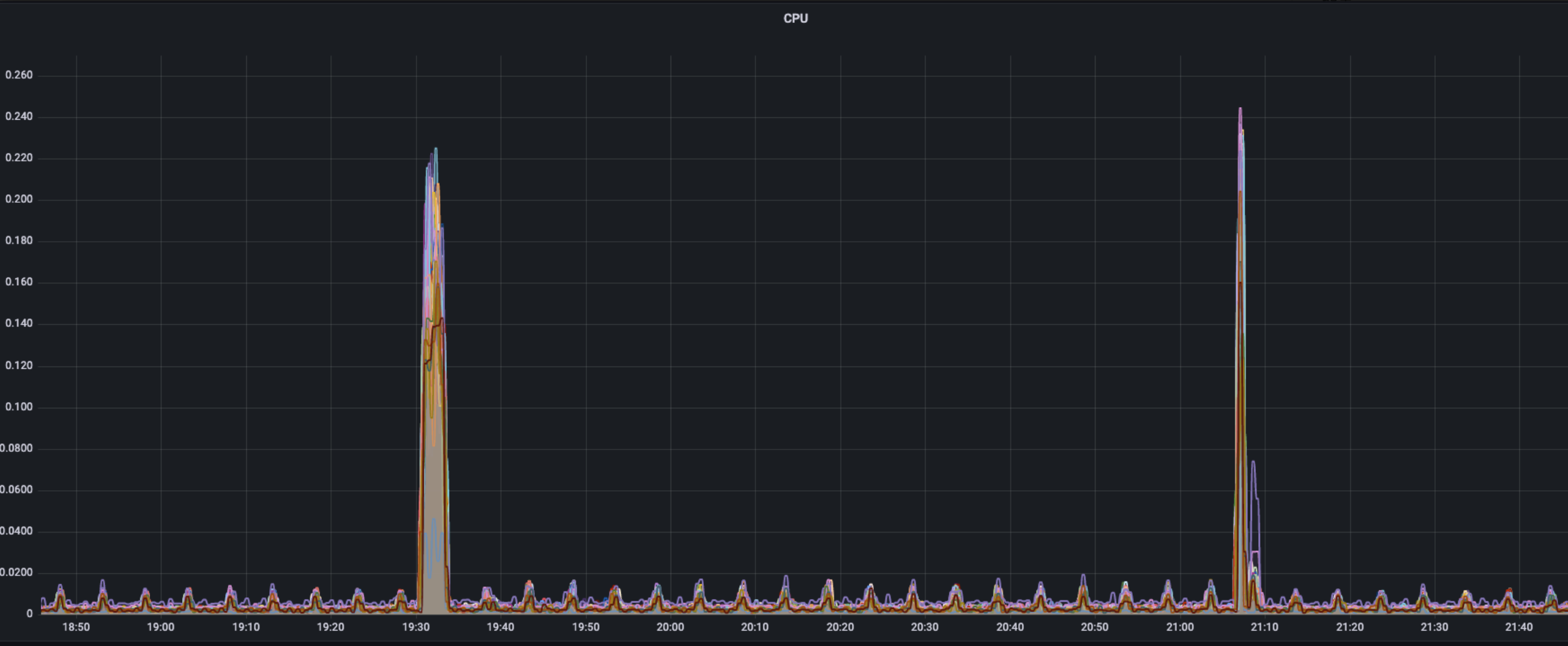
Task: Select the 18:50 time axis label
Action: coord(76,627)
